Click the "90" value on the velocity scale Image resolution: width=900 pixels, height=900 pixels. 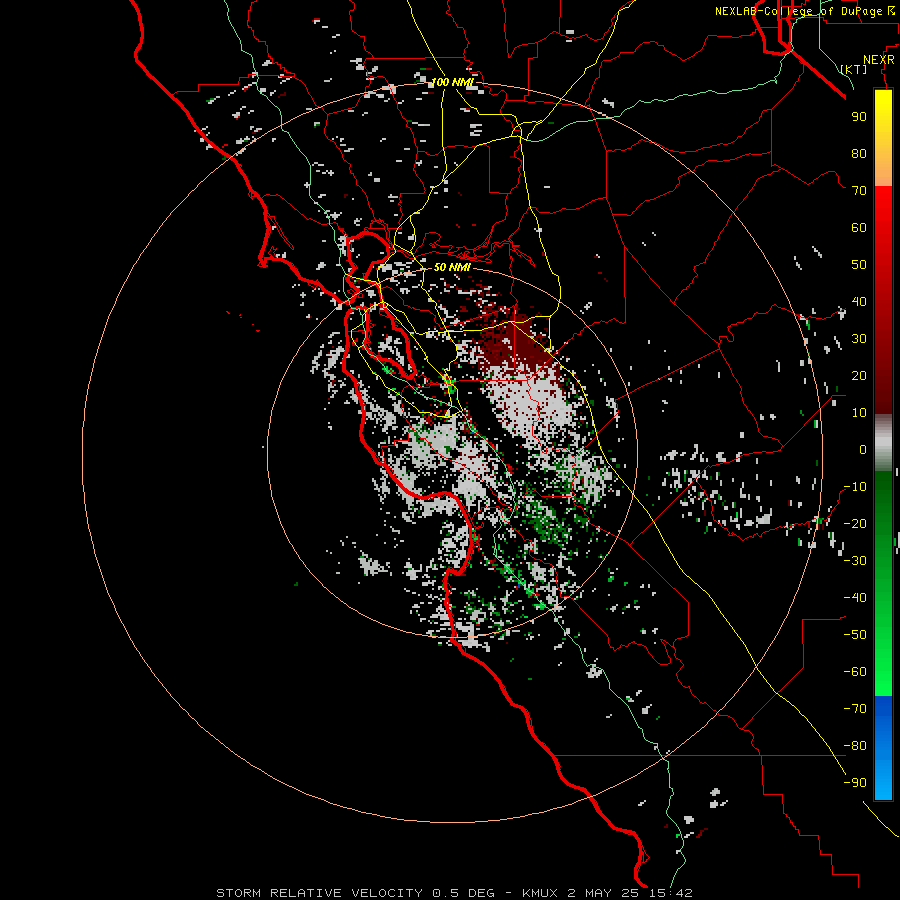[x=859, y=117]
